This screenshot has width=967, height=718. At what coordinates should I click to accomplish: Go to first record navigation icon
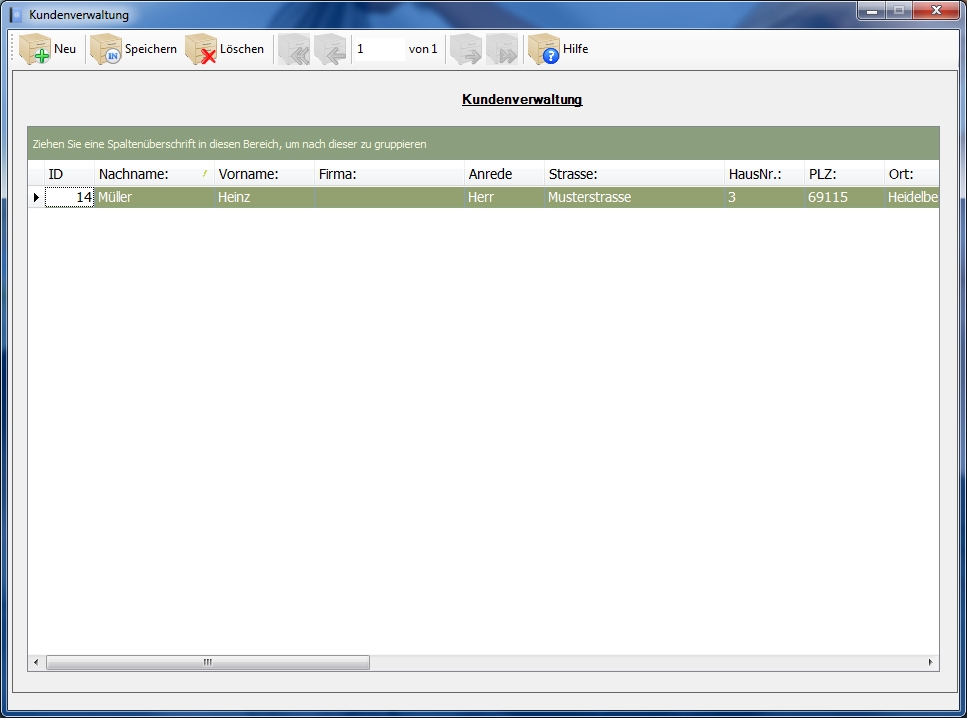pyautogui.click(x=293, y=49)
